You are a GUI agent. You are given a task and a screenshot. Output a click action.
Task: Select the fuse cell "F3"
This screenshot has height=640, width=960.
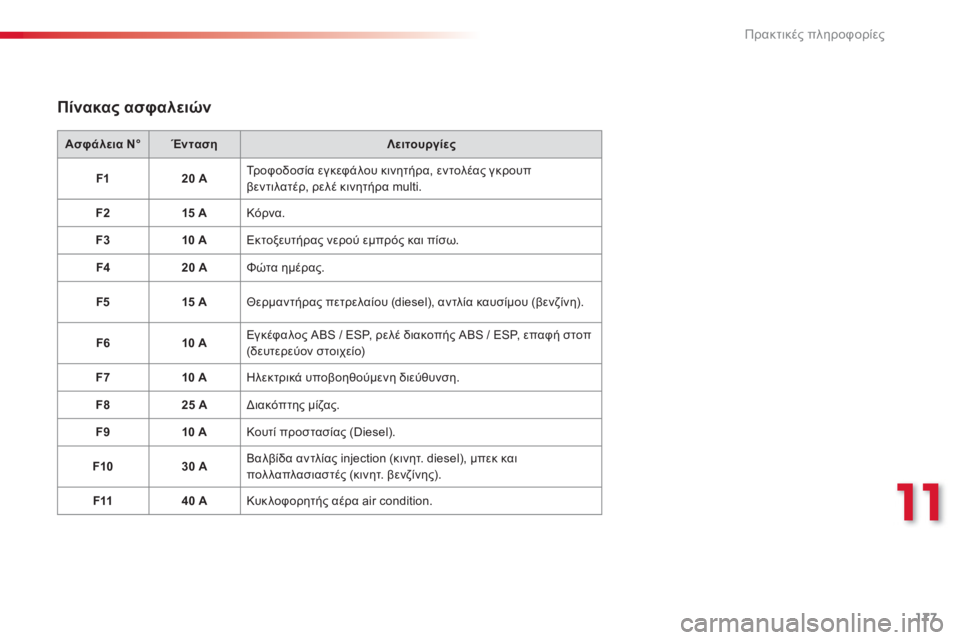(103, 240)
